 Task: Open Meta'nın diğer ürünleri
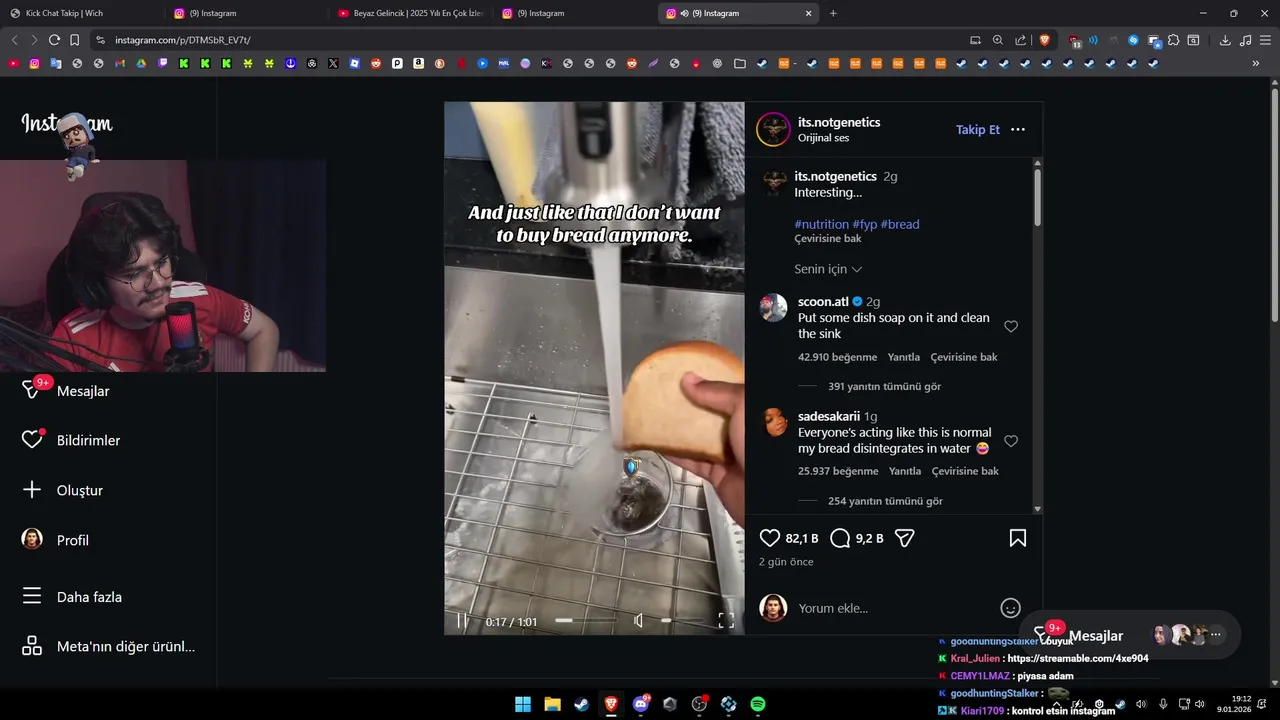coord(108,646)
